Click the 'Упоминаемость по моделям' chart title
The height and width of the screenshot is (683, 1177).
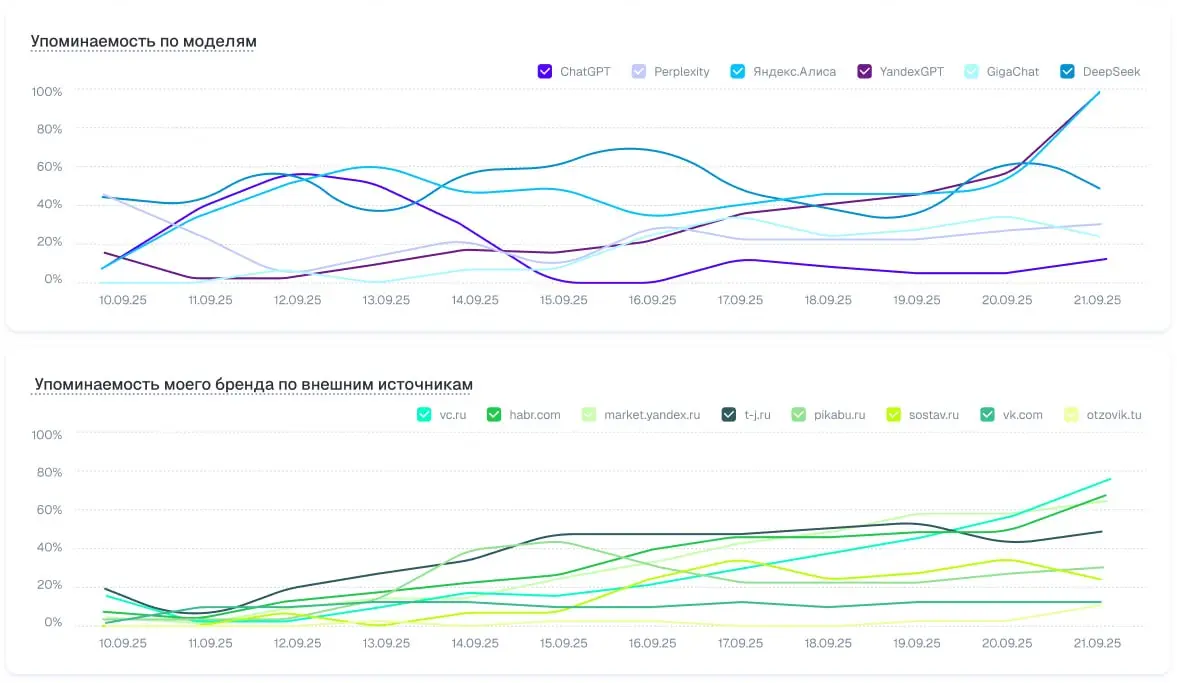(x=143, y=41)
